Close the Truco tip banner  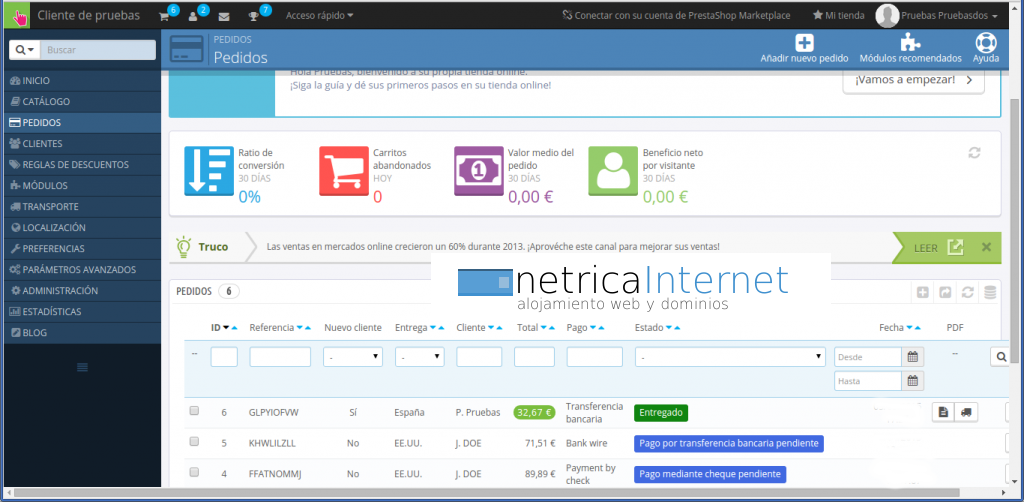[x=986, y=247]
